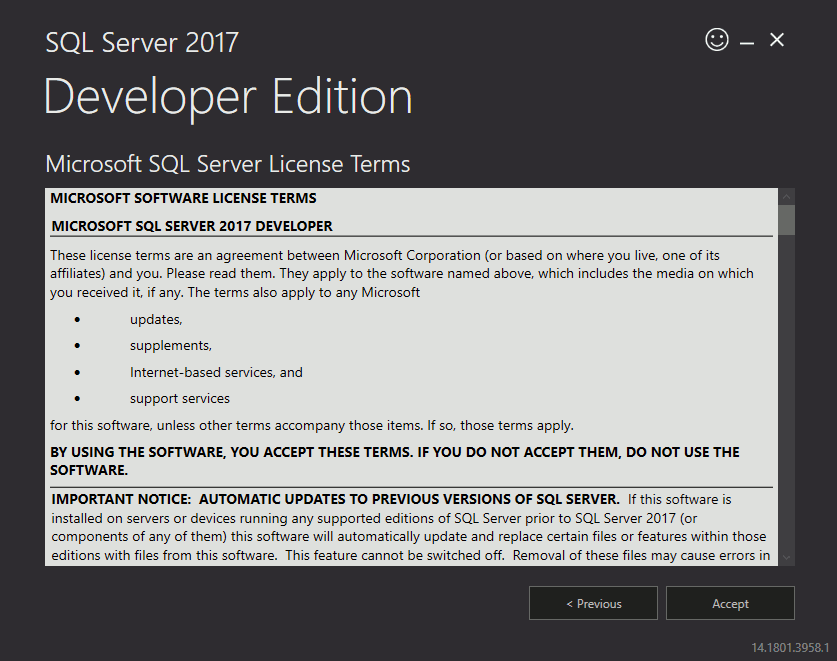Click the 'supplements,' bullet item

171,345
